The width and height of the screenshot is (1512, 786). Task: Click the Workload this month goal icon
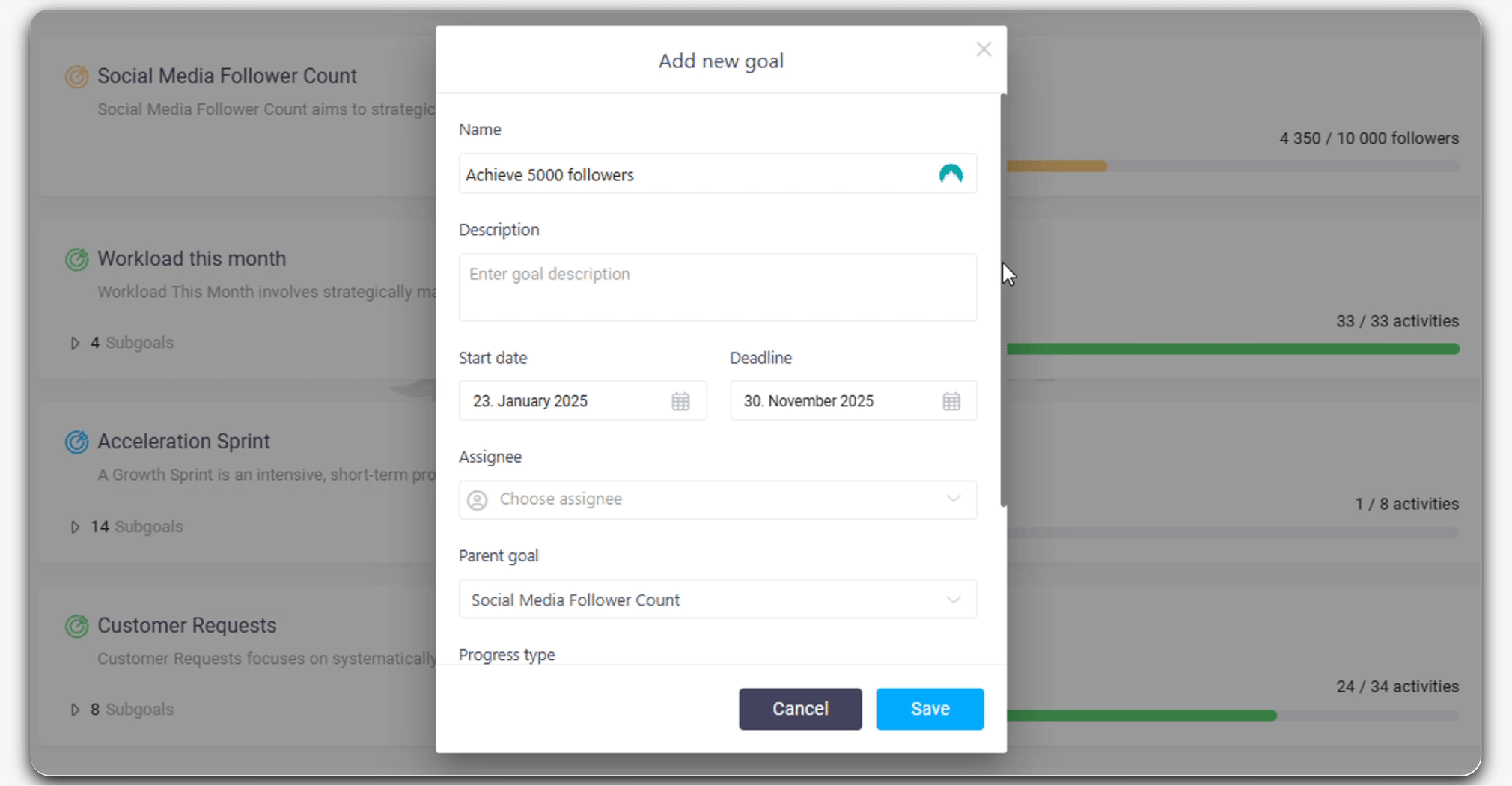(76, 259)
